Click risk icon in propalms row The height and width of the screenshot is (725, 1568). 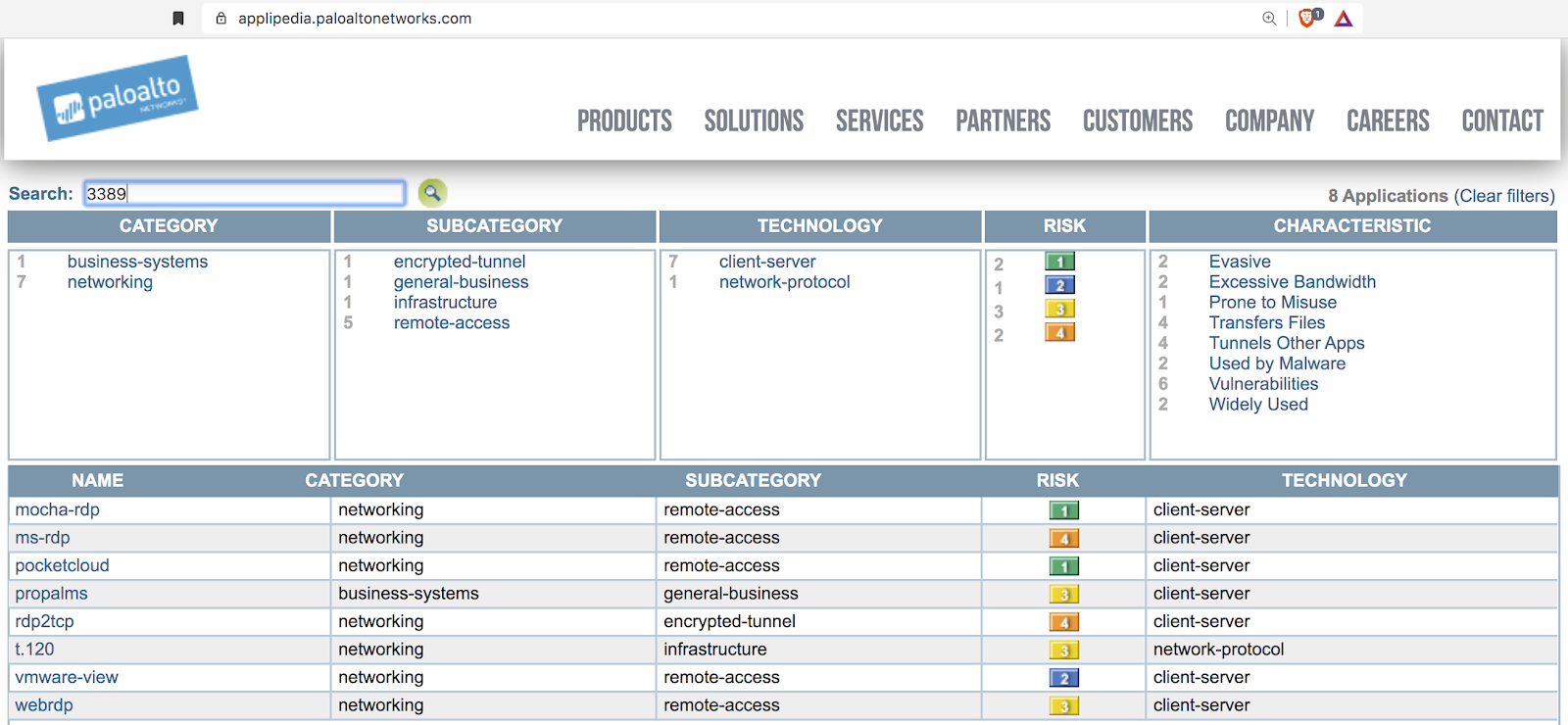coord(1064,594)
